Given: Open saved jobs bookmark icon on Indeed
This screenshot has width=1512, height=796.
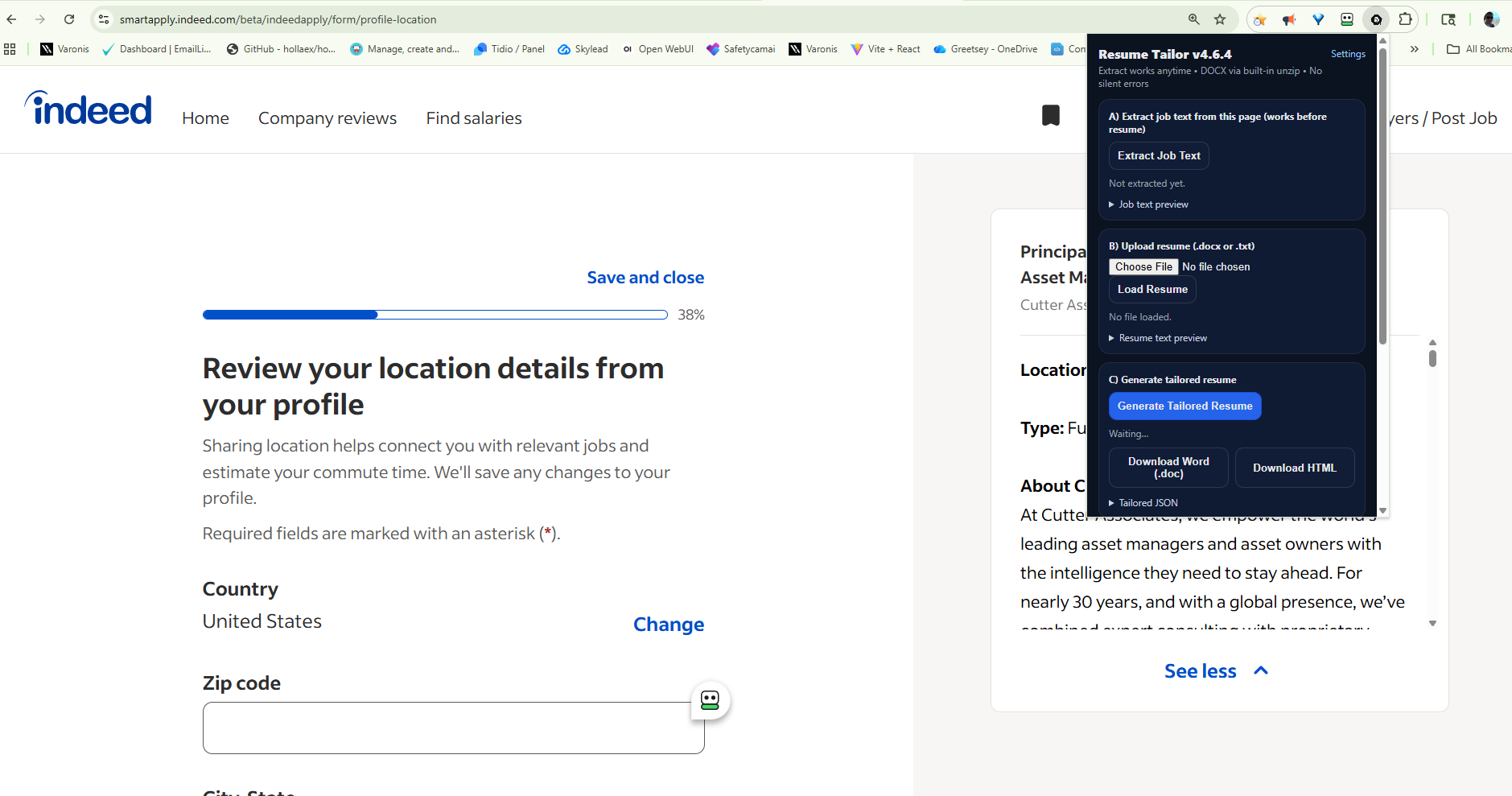Looking at the screenshot, I should (1050, 115).
